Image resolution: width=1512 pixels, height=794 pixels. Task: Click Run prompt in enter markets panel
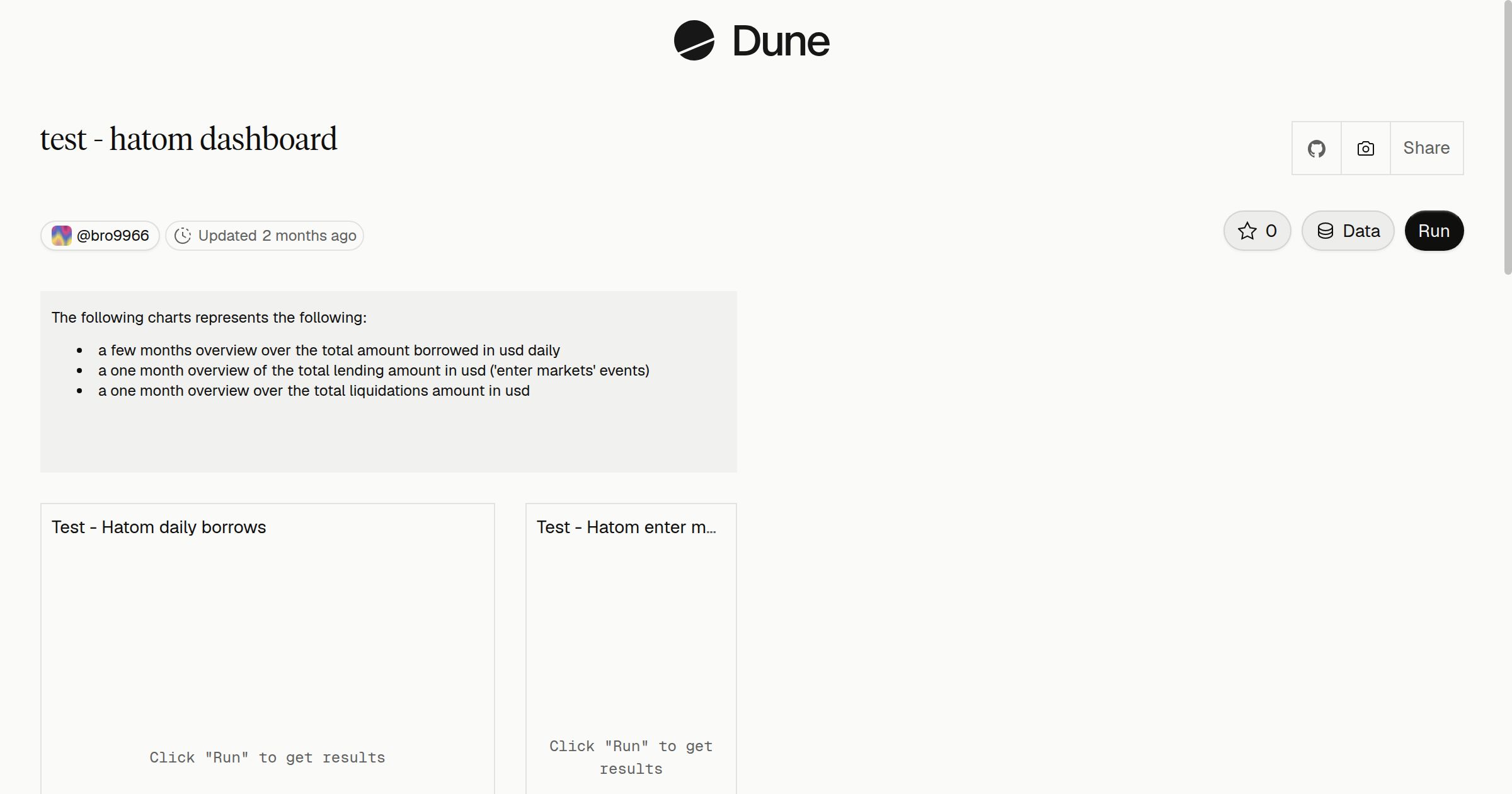[x=631, y=757]
